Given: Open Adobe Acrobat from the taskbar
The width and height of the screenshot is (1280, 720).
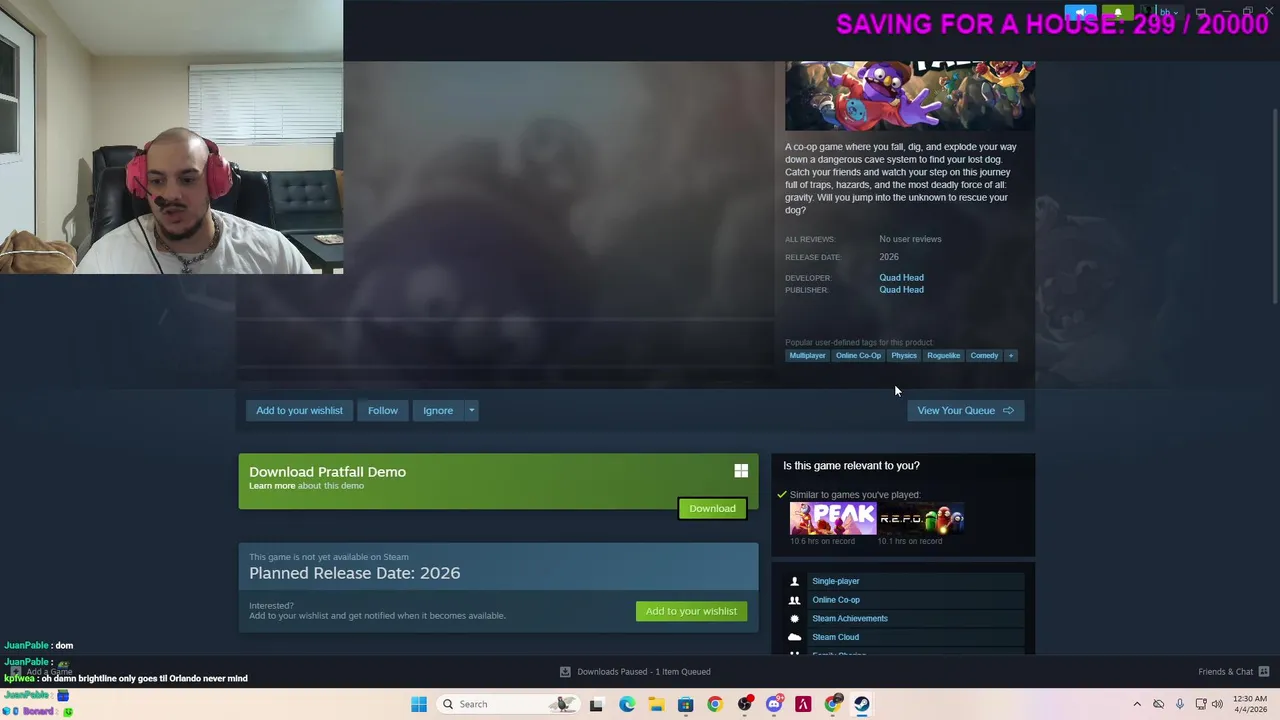Looking at the screenshot, I should pos(803,704).
